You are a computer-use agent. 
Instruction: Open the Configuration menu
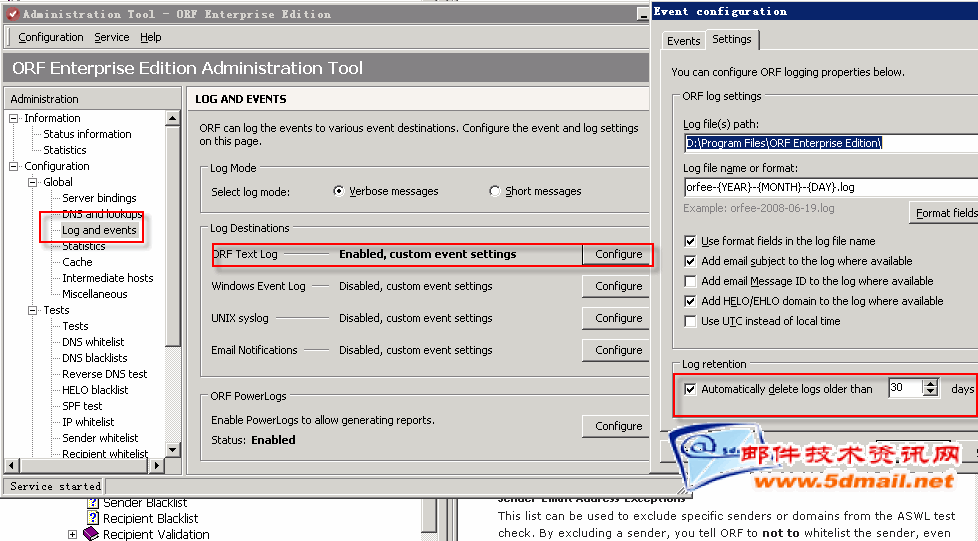(51, 37)
